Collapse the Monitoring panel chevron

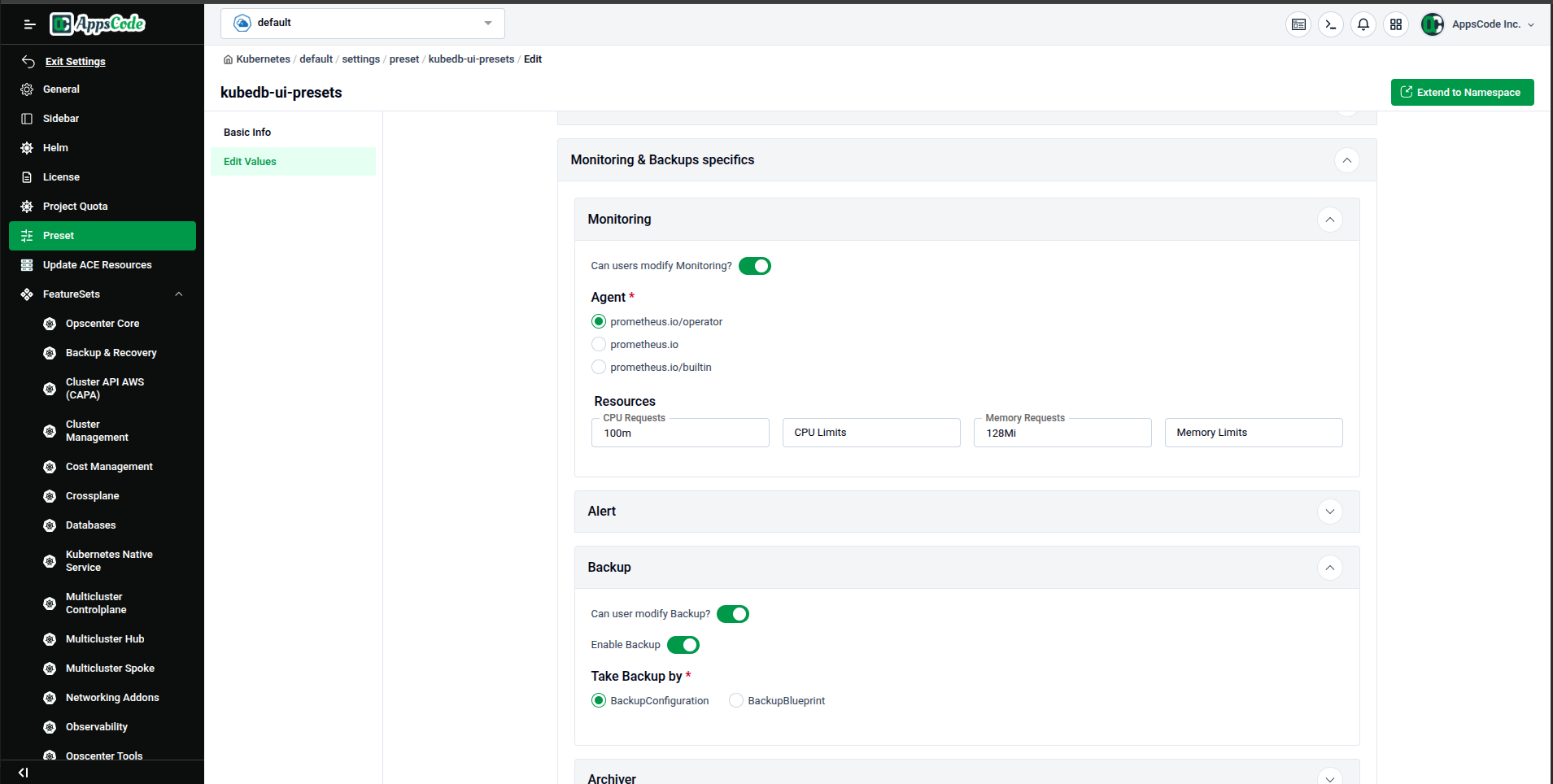click(1329, 219)
